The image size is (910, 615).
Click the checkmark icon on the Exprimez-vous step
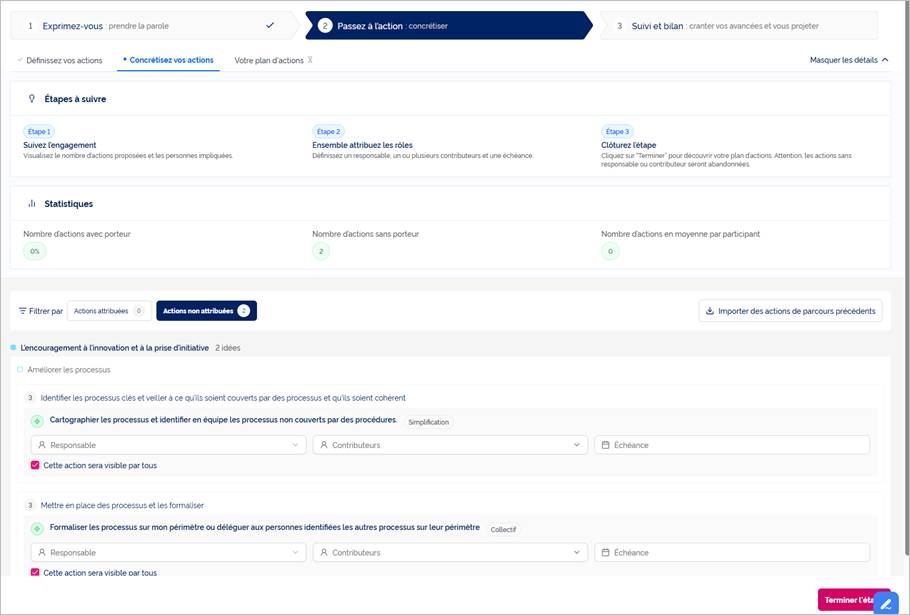coord(270,26)
